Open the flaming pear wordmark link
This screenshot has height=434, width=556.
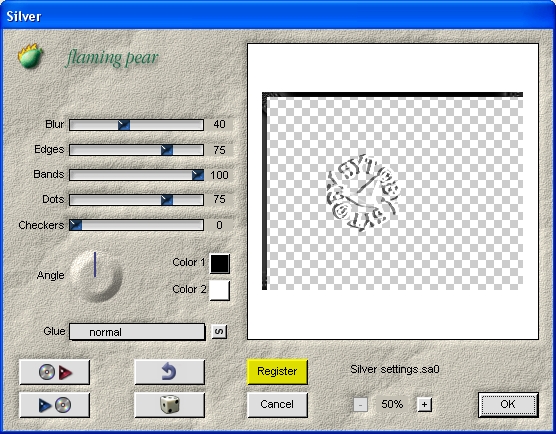pyautogui.click(x=112, y=57)
